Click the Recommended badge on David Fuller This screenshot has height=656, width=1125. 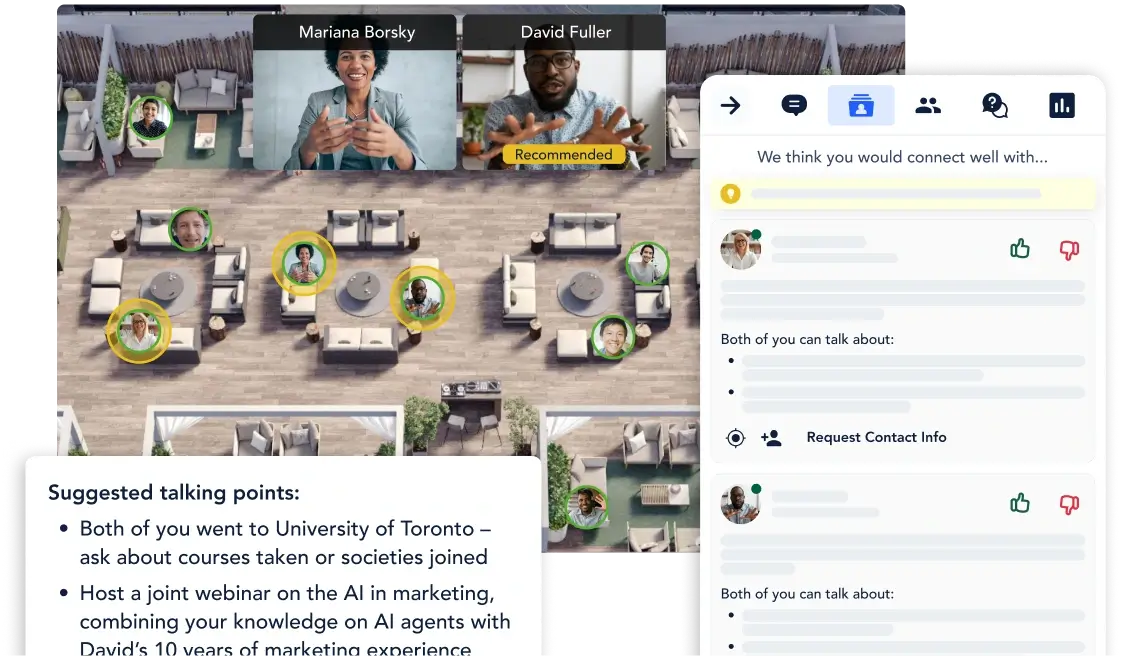(x=563, y=155)
